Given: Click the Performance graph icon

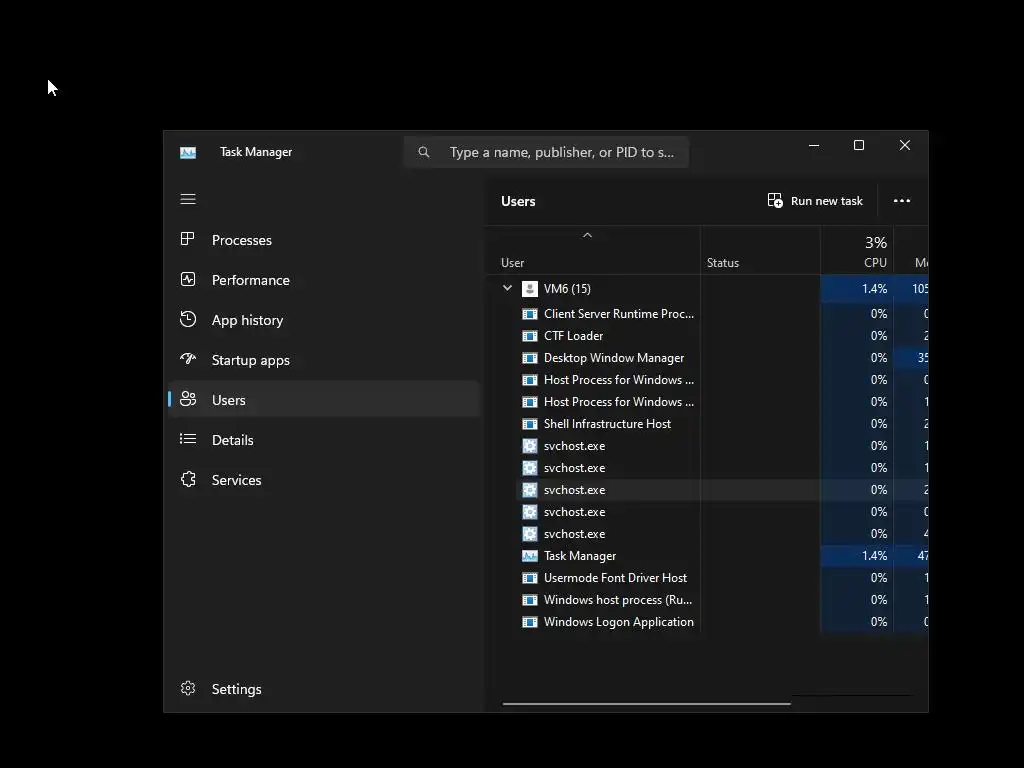Looking at the screenshot, I should (x=187, y=280).
